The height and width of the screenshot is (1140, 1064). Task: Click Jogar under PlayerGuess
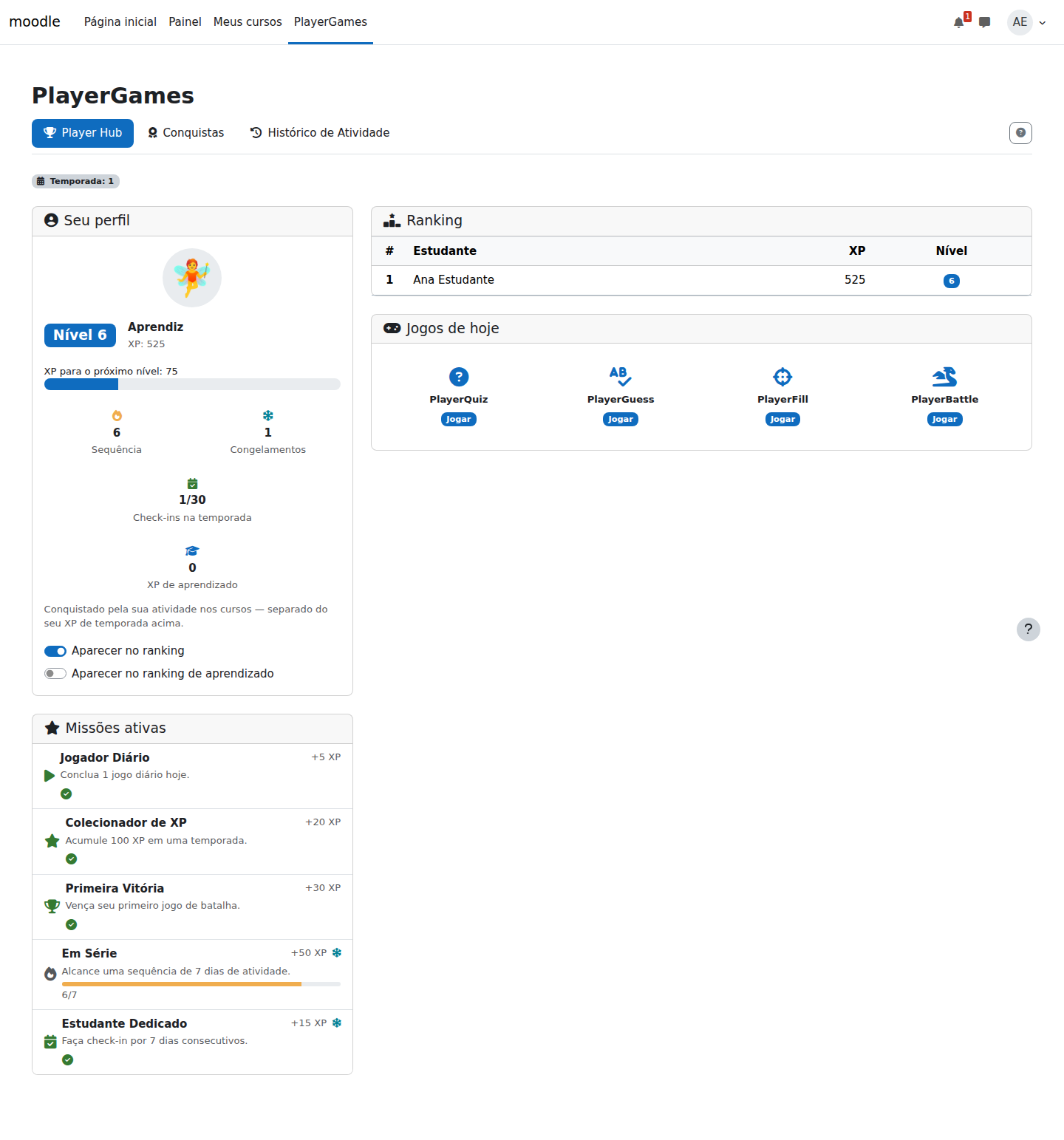[x=621, y=419]
